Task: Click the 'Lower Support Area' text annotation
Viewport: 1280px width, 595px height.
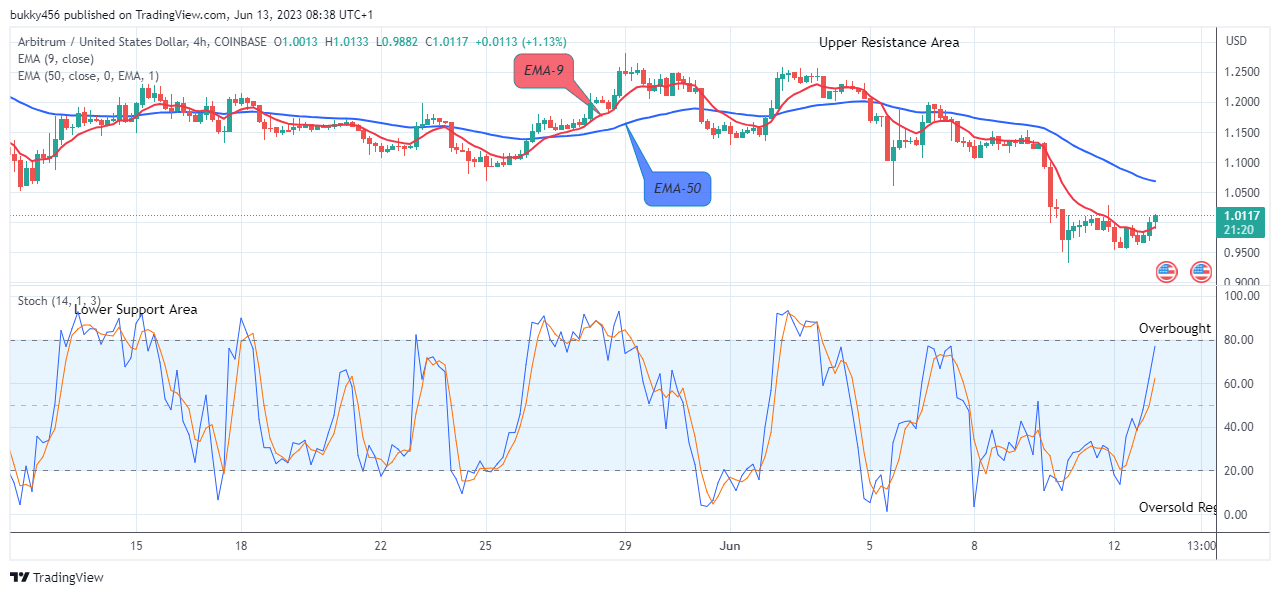Action: (x=136, y=310)
